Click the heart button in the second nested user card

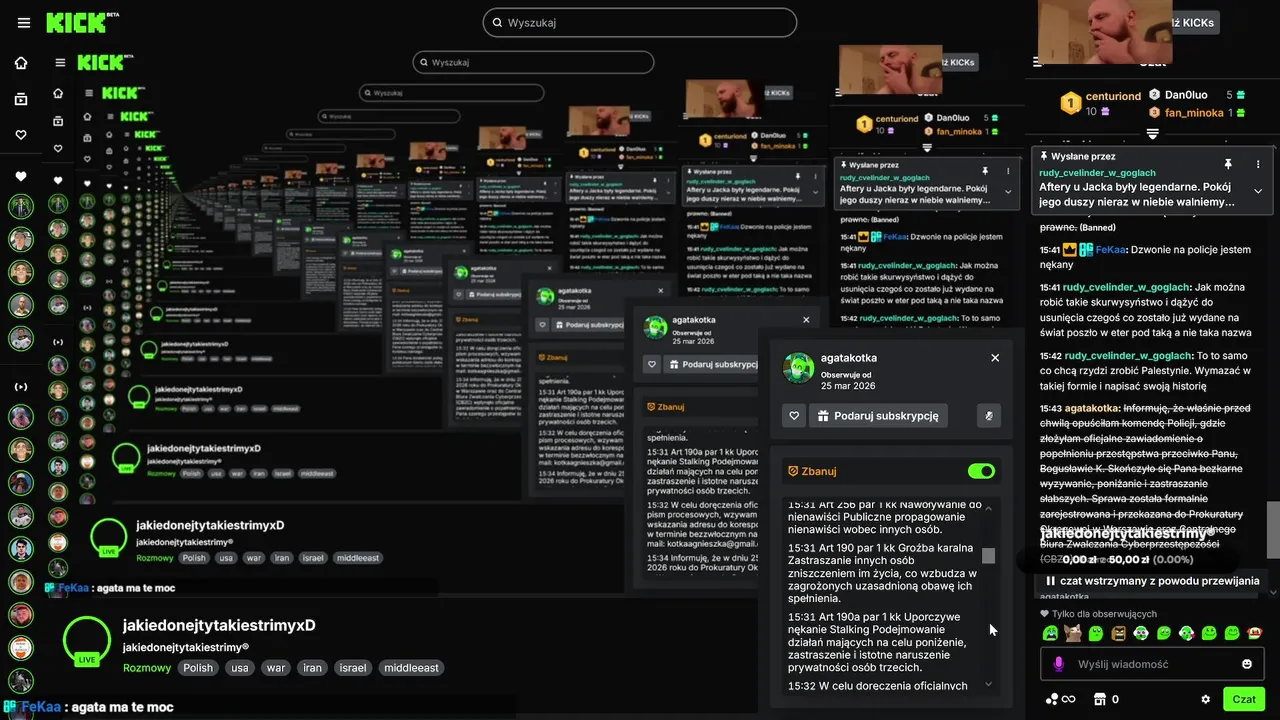tap(651, 364)
